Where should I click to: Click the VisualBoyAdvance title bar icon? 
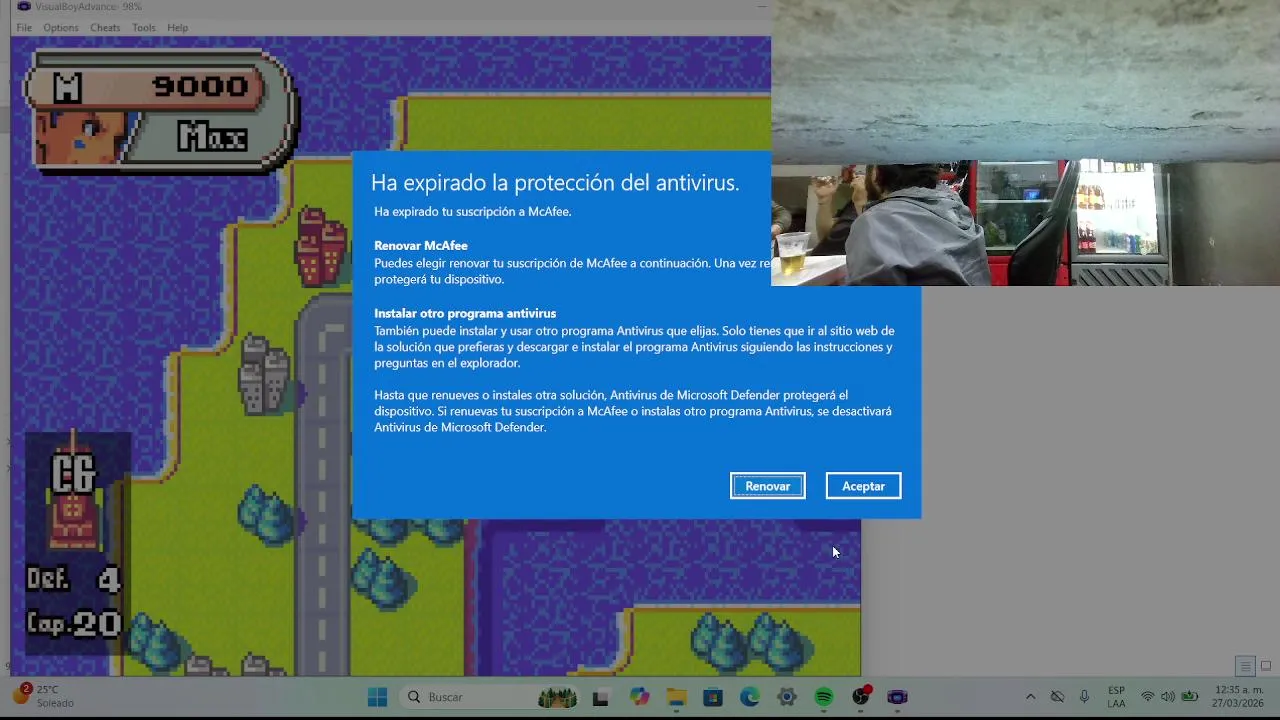click(x=23, y=6)
